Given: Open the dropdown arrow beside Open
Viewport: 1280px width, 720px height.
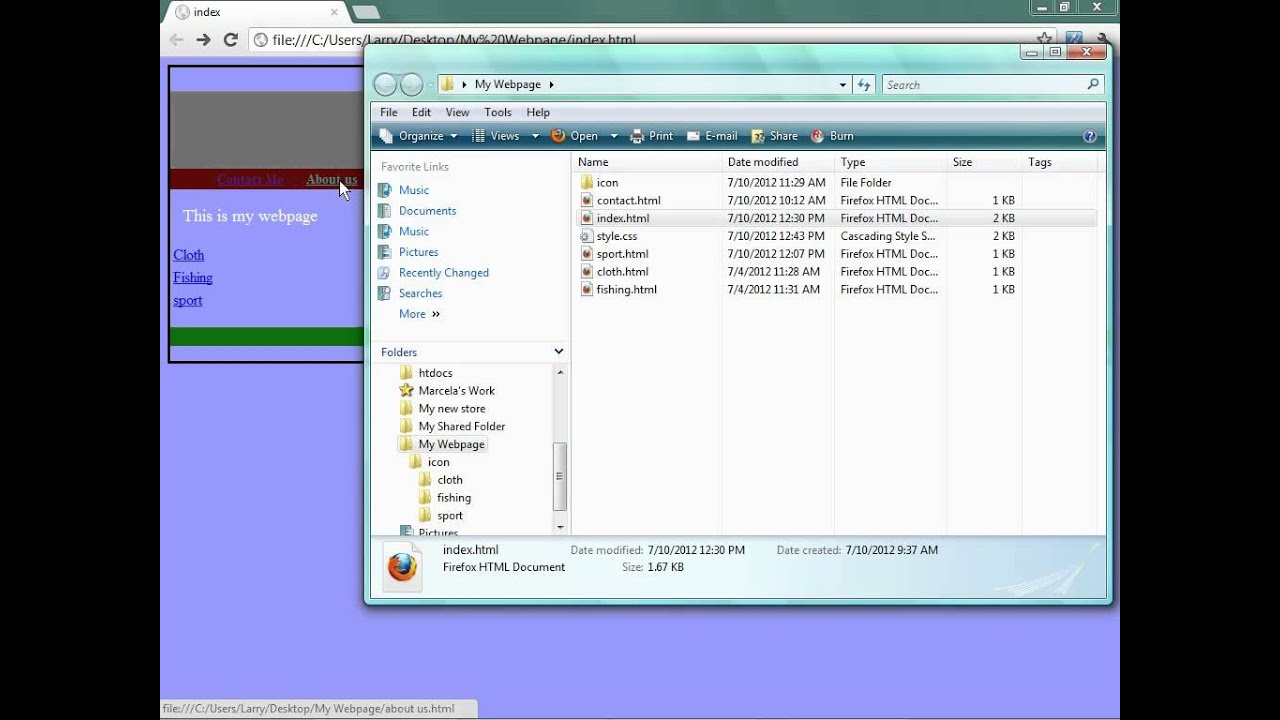Looking at the screenshot, I should pos(613,136).
